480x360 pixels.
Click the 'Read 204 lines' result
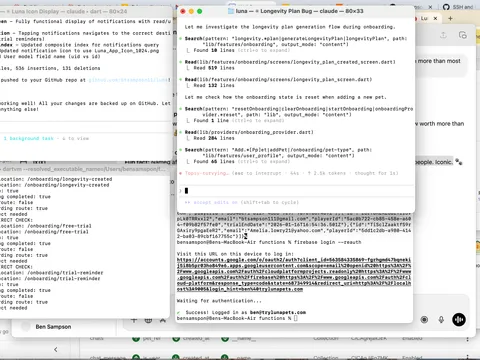[214, 138]
